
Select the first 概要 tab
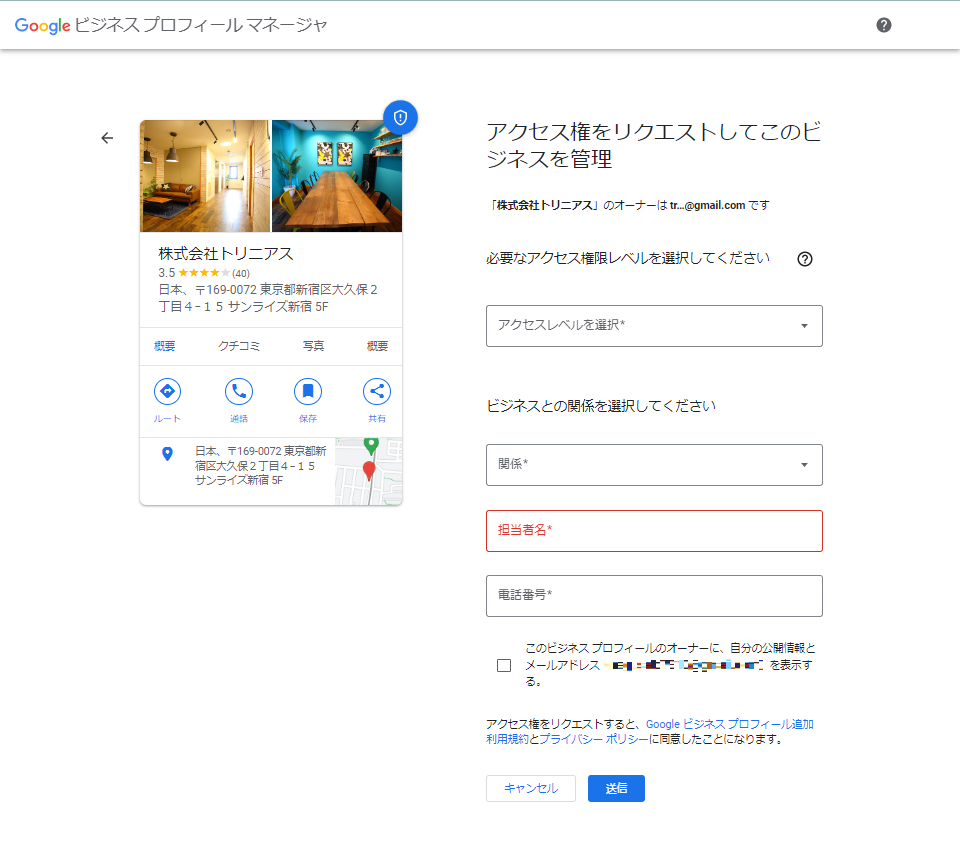pyautogui.click(x=164, y=346)
